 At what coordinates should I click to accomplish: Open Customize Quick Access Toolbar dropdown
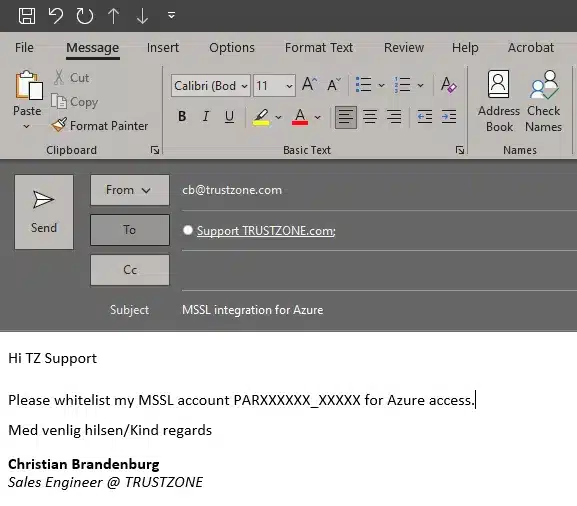[171, 15]
